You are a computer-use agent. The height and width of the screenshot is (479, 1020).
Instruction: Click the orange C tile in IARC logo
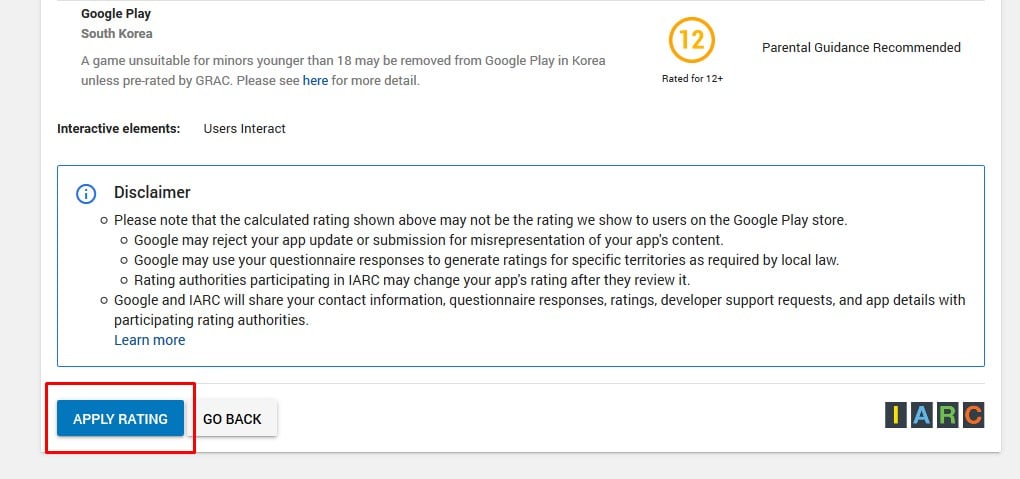pos(971,416)
